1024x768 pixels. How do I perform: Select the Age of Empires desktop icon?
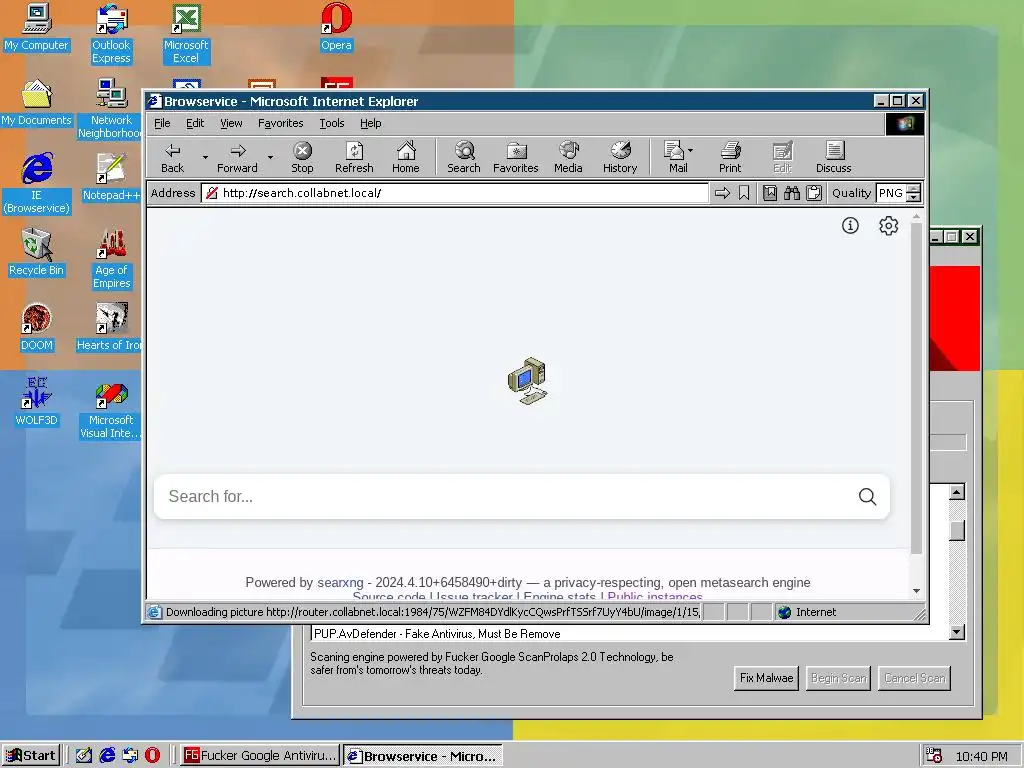[111, 259]
